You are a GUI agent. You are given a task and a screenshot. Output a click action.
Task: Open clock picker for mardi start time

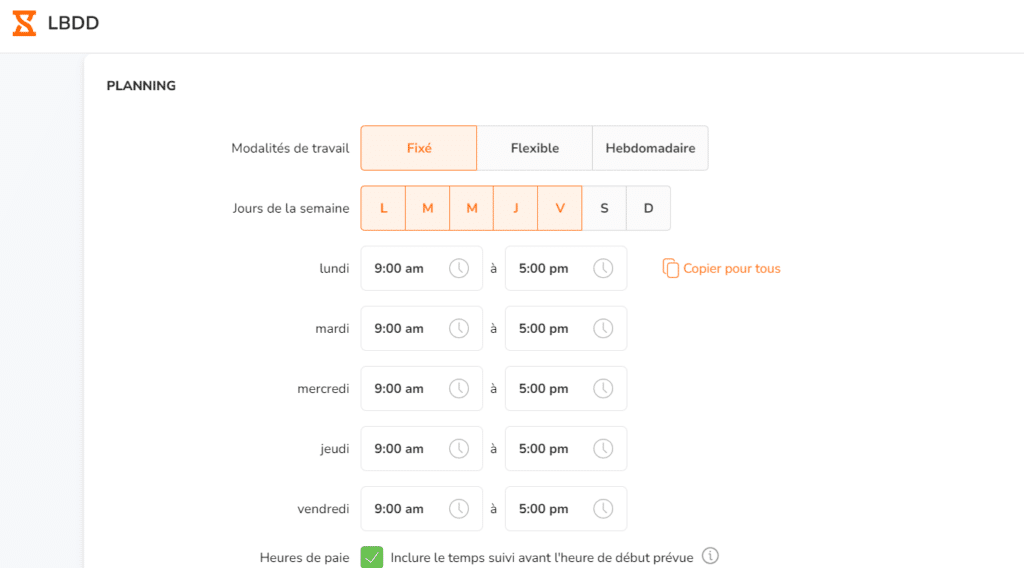point(458,328)
